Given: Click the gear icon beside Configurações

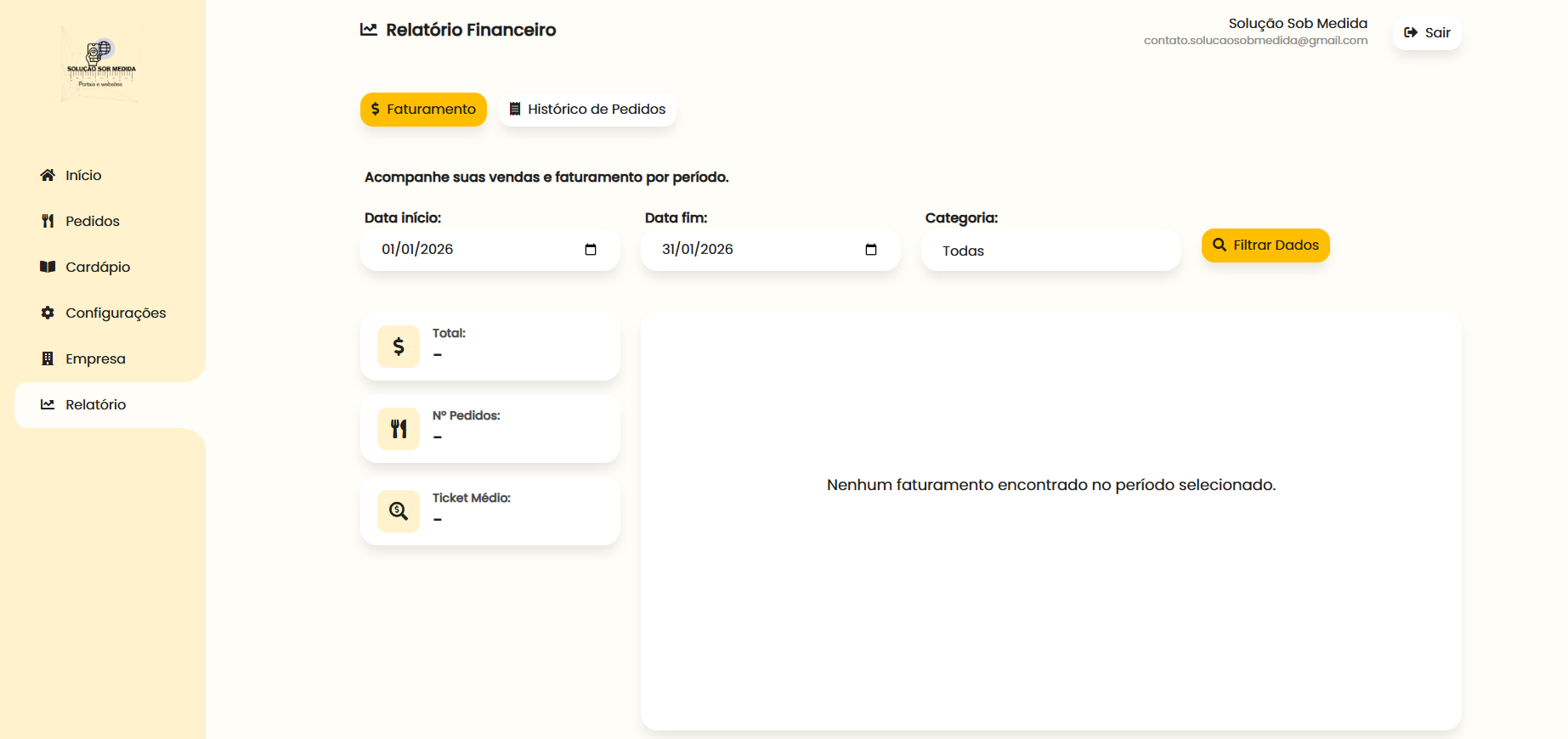Looking at the screenshot, I should [x=48, y=313].
